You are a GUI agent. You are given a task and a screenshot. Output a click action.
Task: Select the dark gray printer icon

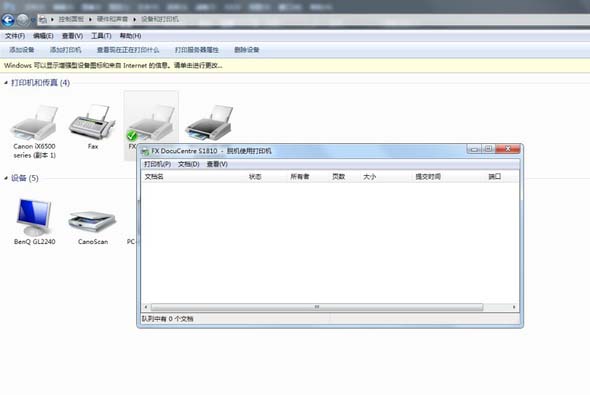[x=209, y=123]
